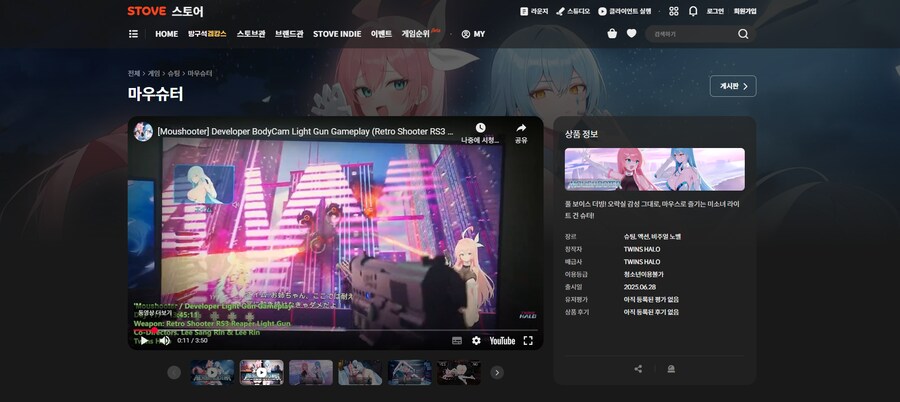Open the shopping basket icon
Image resolution: width=900 pixels, height=402 pixels.
pyautogui.click(x=612, y=34)
